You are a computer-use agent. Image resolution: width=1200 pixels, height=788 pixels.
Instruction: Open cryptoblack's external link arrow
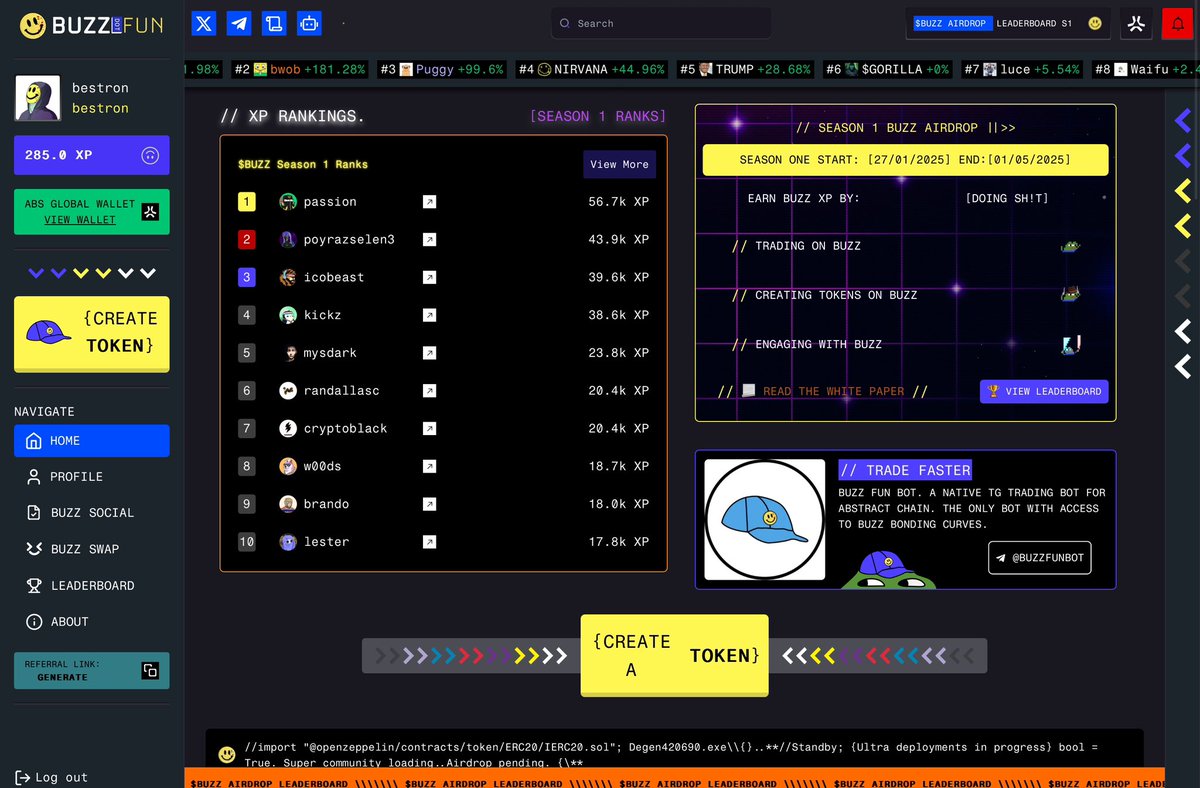(x=429, y=428)
